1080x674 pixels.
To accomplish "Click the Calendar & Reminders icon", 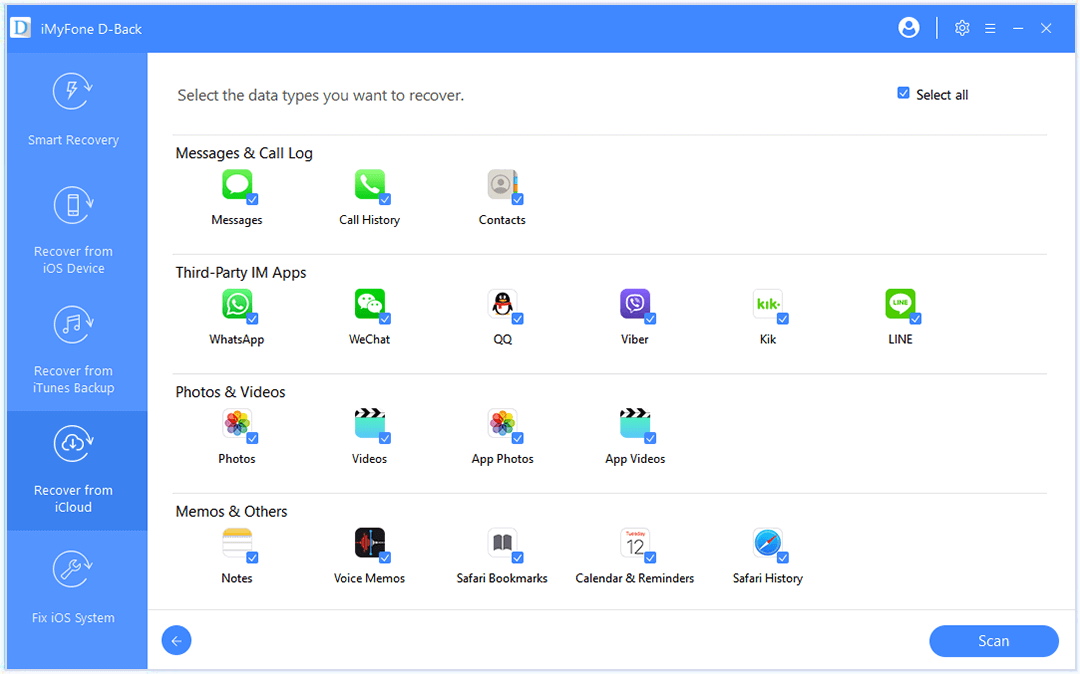I will pyautogui.click(x=634, y=543).
